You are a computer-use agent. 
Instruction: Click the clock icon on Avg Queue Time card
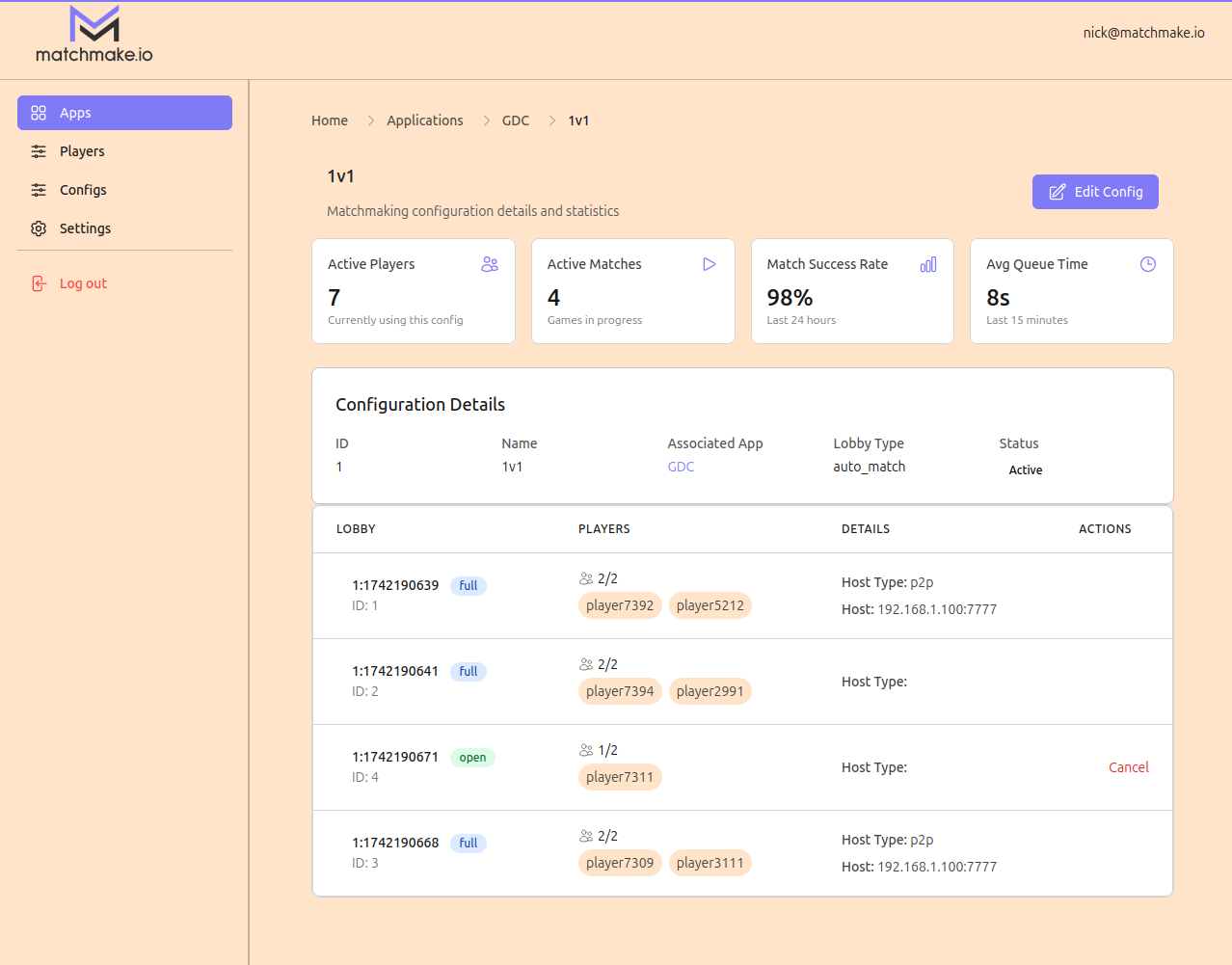coord(1147,263)
